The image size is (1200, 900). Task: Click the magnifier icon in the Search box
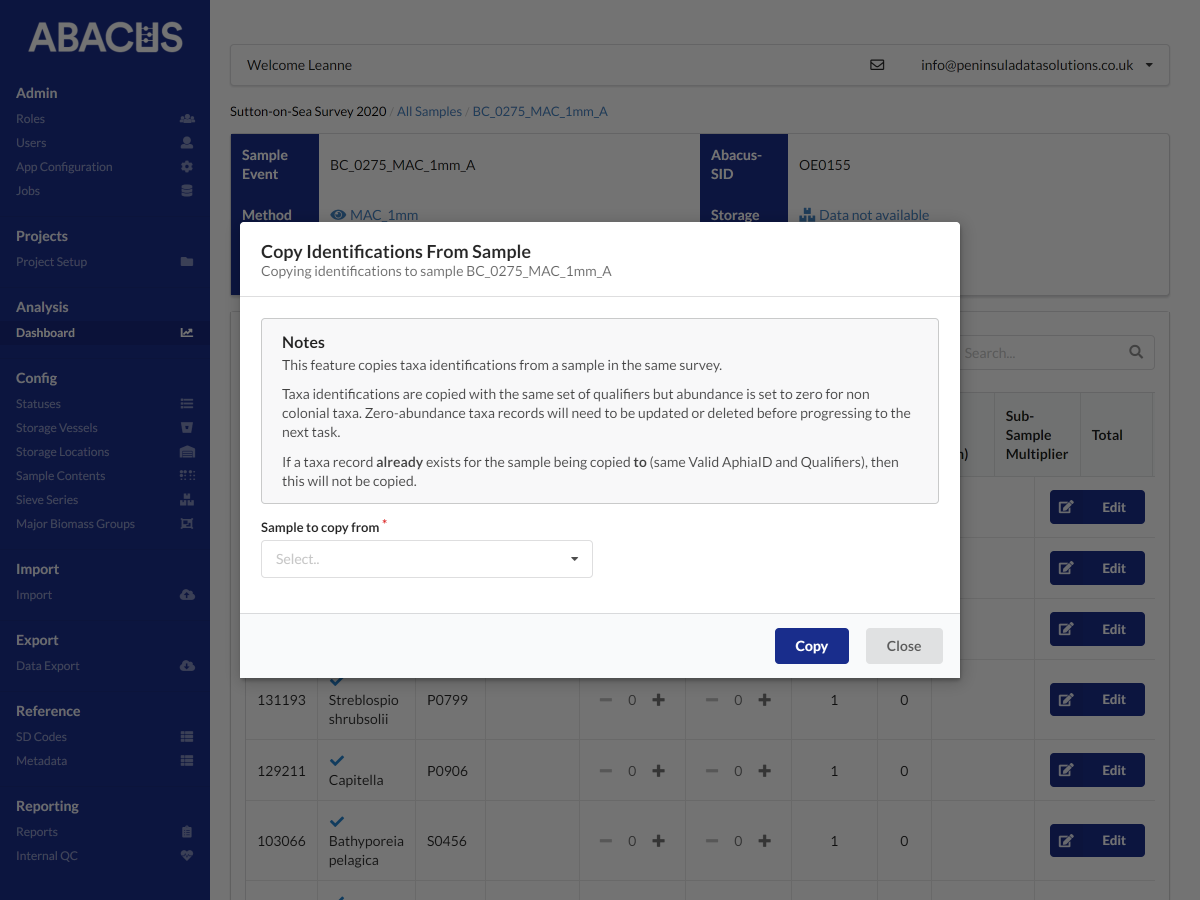pyautogui.click(x=1135, y=352)
